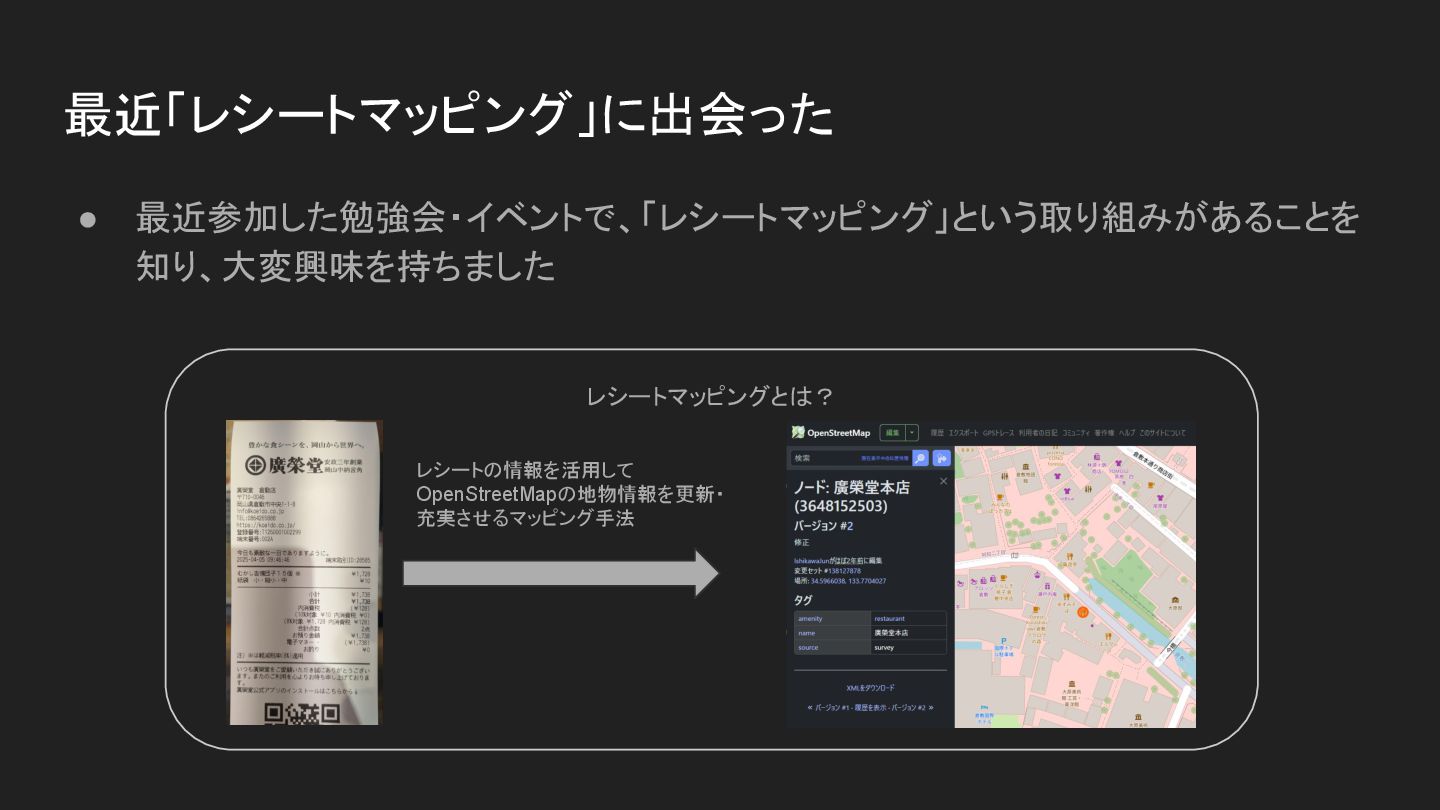Screen dimensions: 1440x810
Task: Click the bullet text starting 最近参加した勉強会
Action: 747,242
